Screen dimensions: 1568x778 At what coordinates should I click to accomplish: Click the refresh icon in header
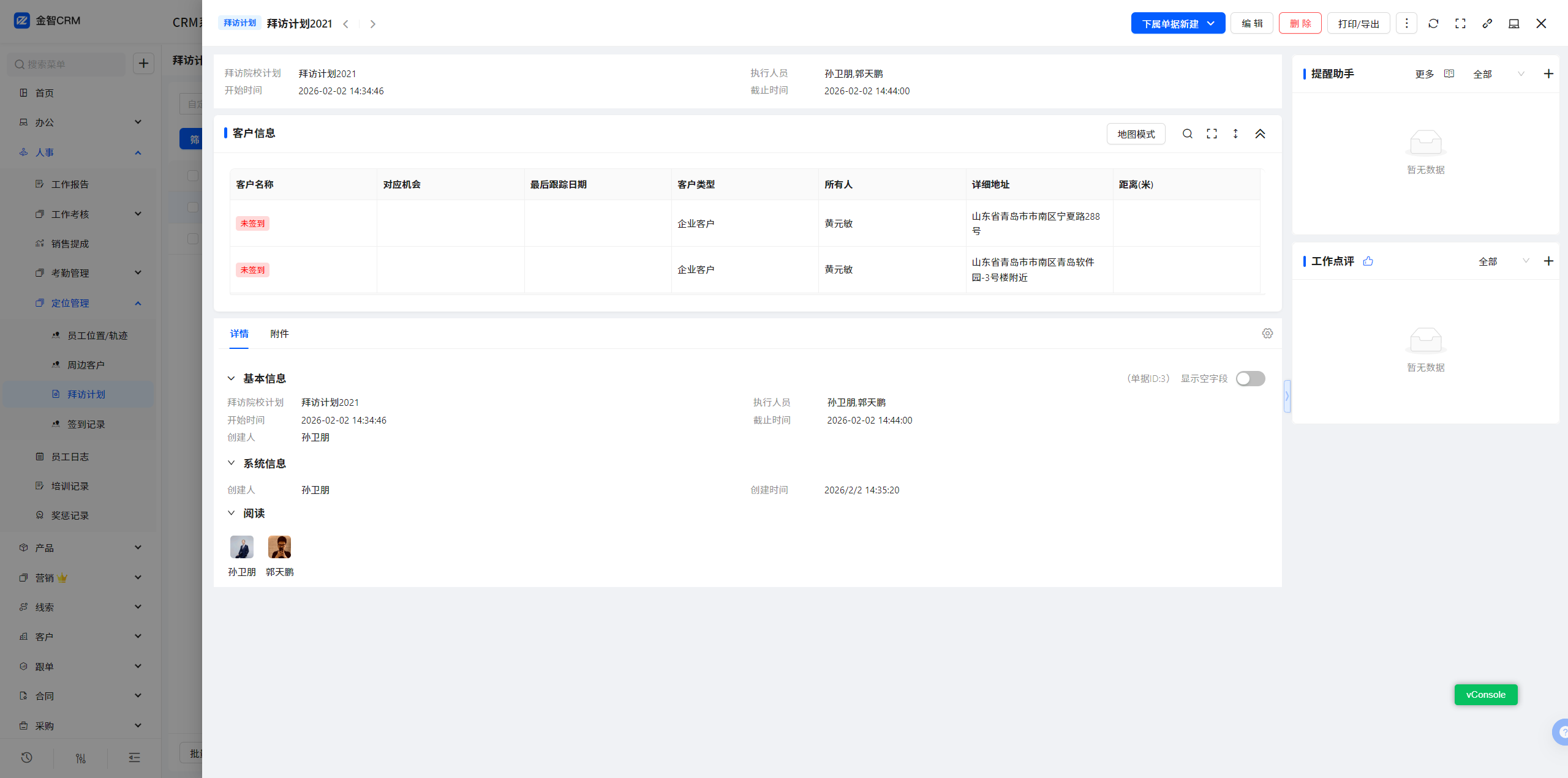(1433, 23)
